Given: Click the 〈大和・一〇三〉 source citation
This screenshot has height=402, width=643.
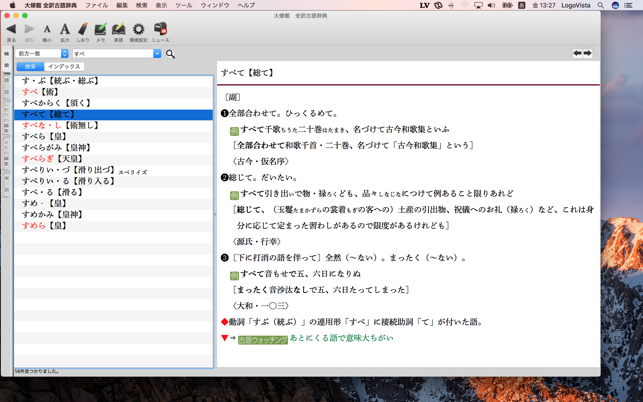Looking at the screenshot, I should [261, 306].
